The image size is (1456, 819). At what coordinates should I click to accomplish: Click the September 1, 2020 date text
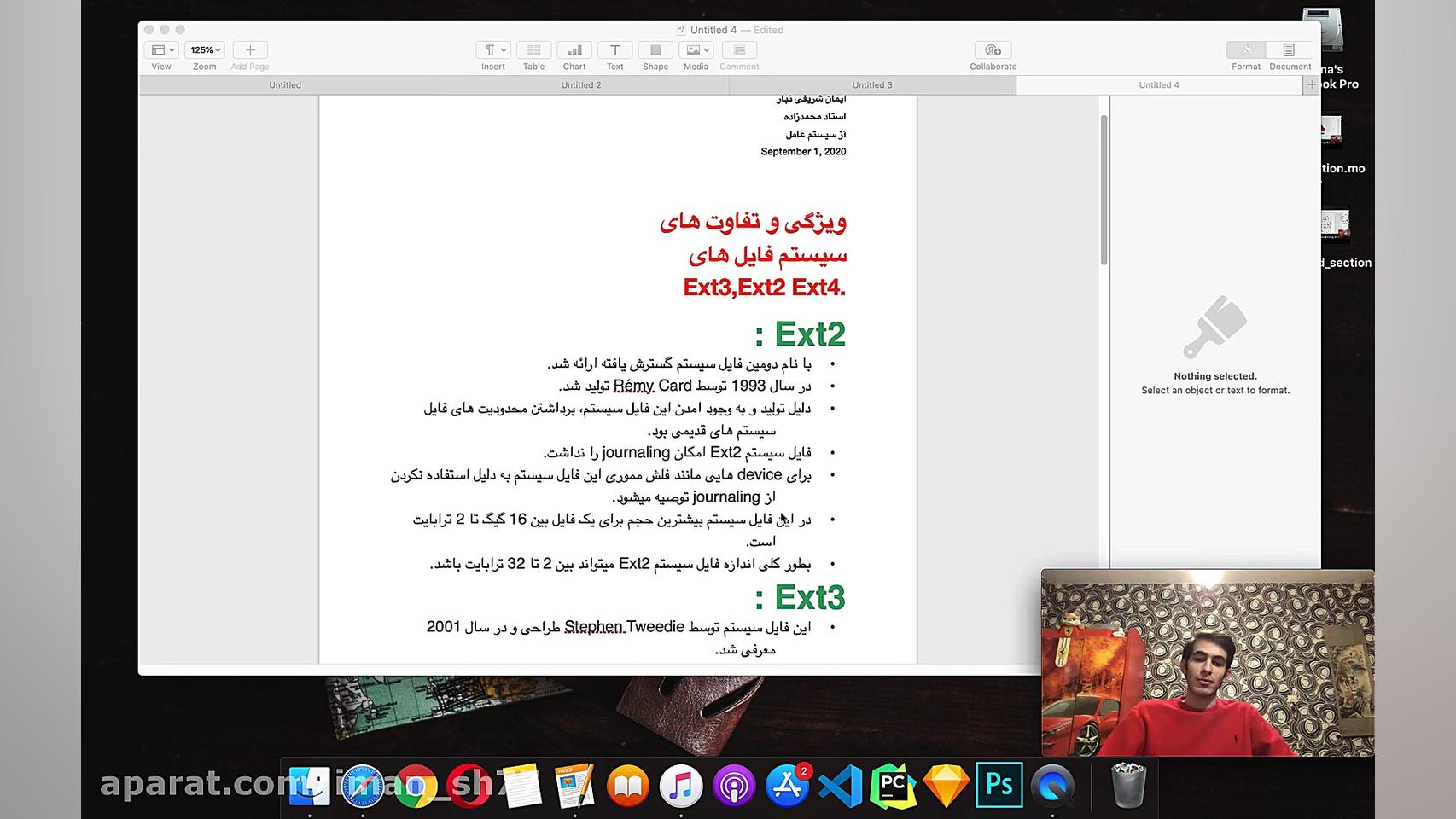(x=803, y=152)
